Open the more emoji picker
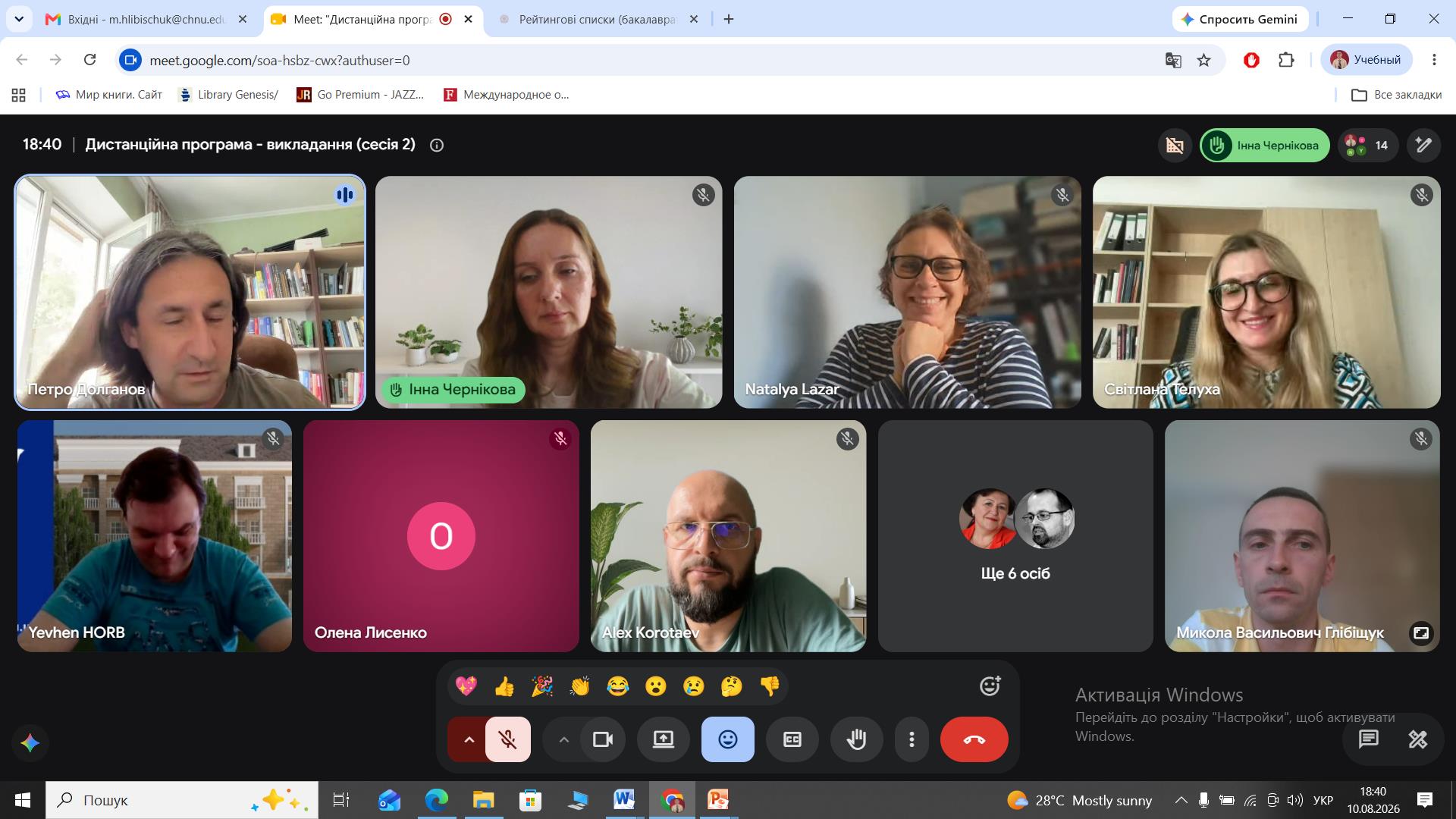Viewport: 1456px width, 819px height. (990, 686)
